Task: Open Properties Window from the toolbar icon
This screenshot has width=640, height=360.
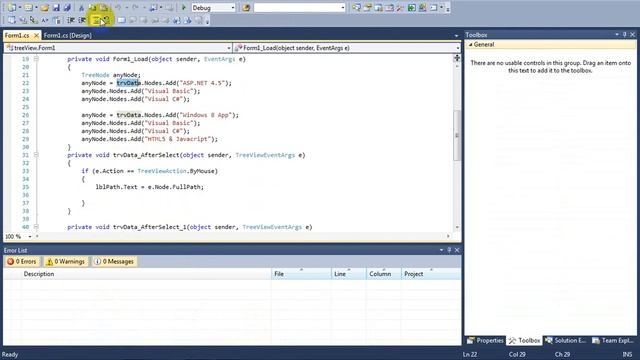Action: (367, 8)
